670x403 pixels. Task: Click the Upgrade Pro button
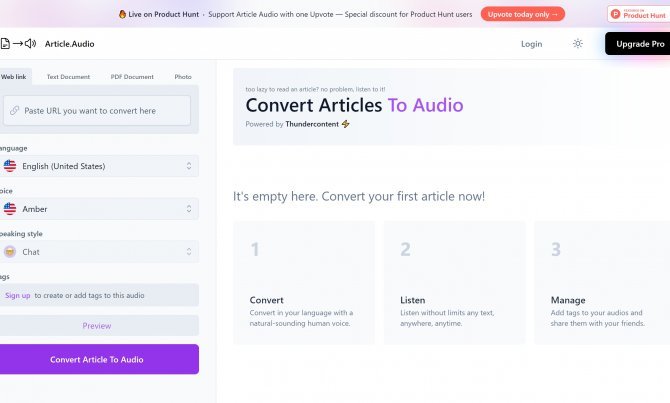click(x=638, y=44)
